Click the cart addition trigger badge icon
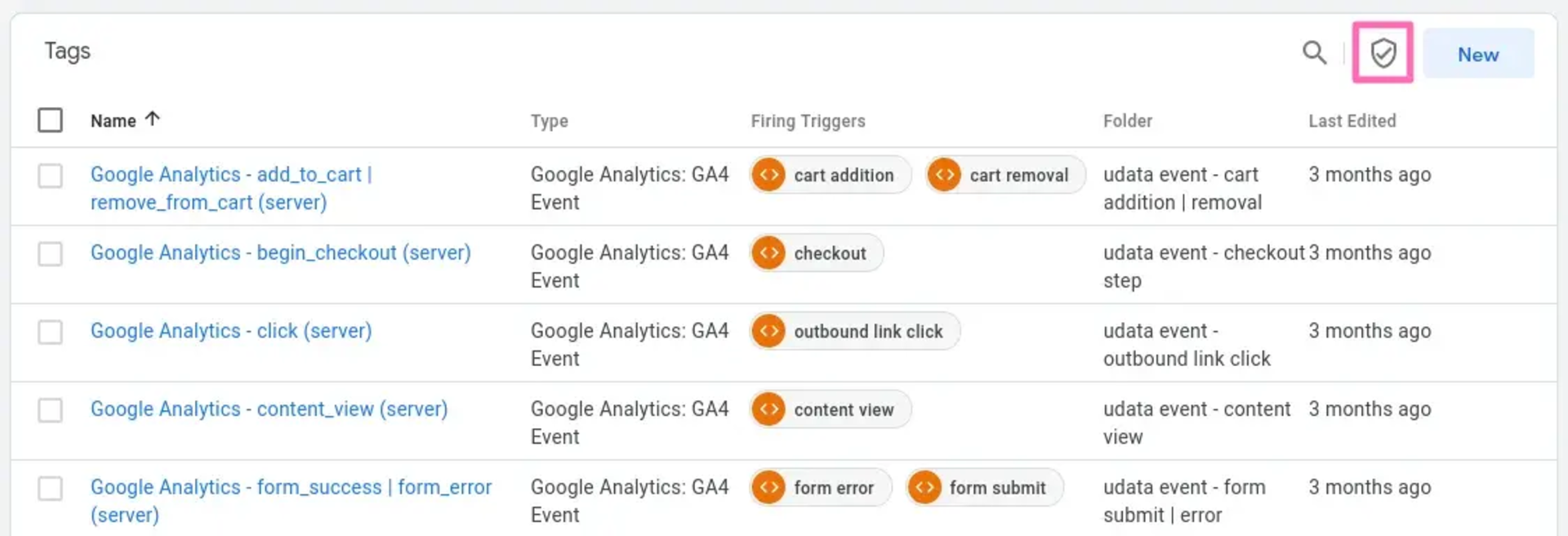 (x=768, y=174)
